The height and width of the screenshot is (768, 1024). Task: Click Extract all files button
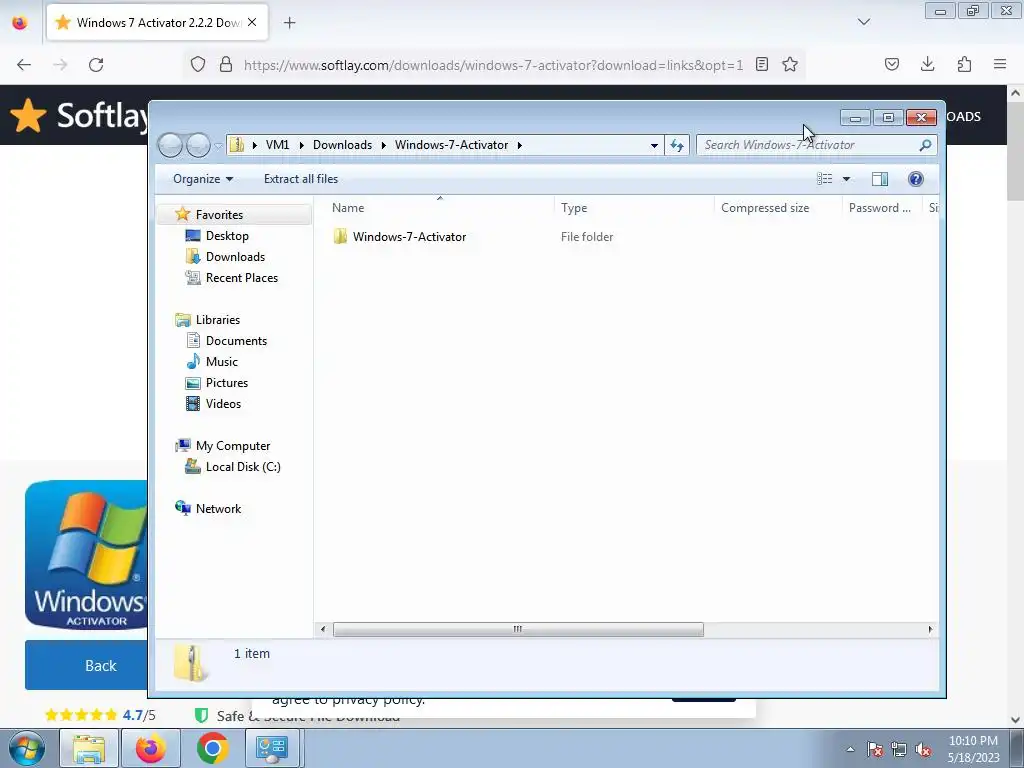coord(301,179)
